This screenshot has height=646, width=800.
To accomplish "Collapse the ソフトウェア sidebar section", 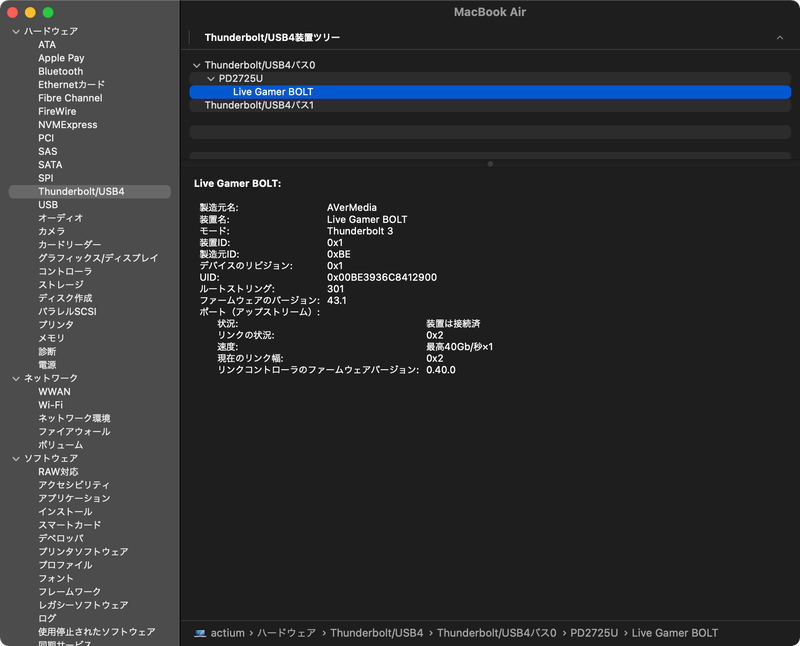I will point(15,458).
